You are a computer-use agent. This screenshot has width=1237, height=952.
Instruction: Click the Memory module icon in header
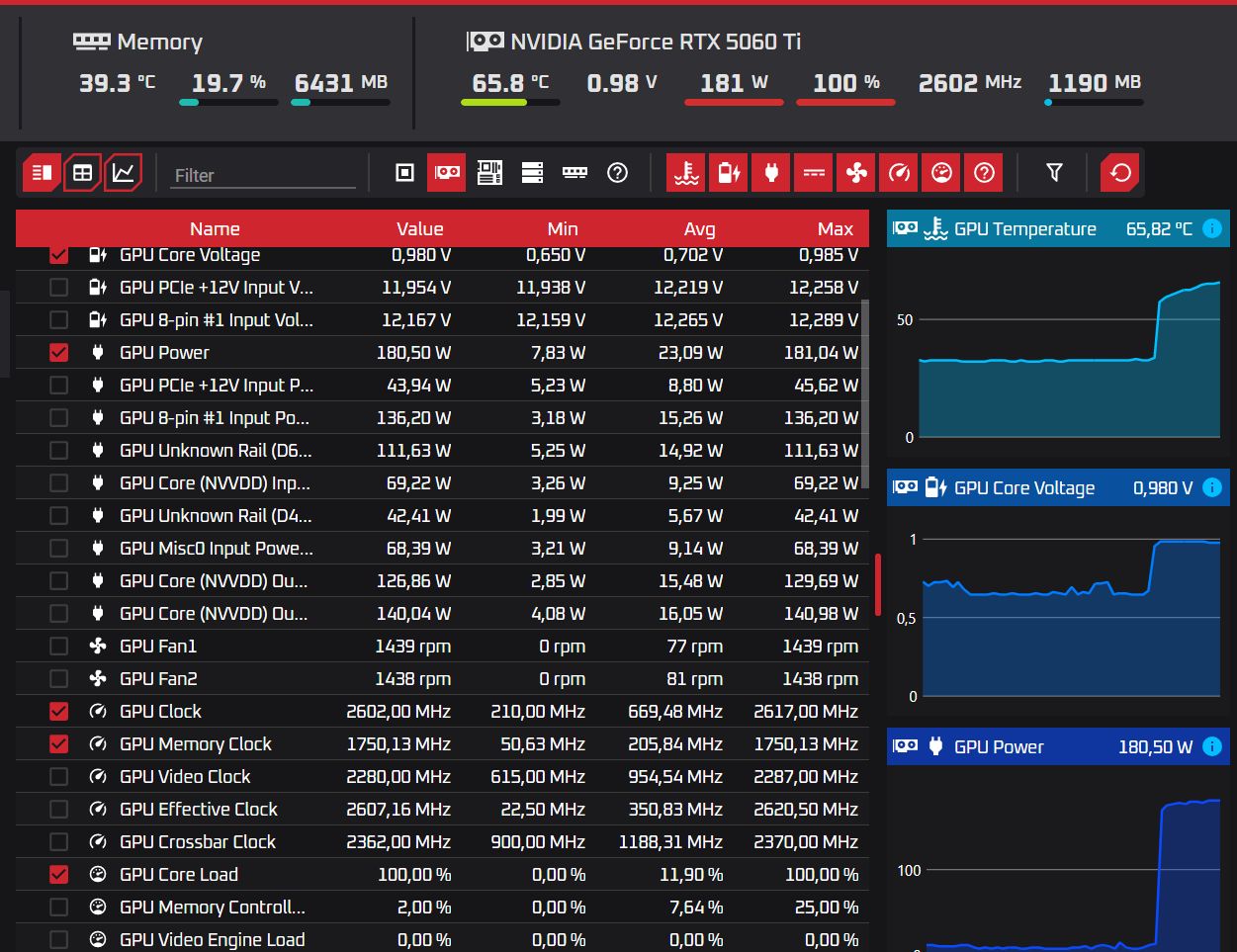click(92, 42)
